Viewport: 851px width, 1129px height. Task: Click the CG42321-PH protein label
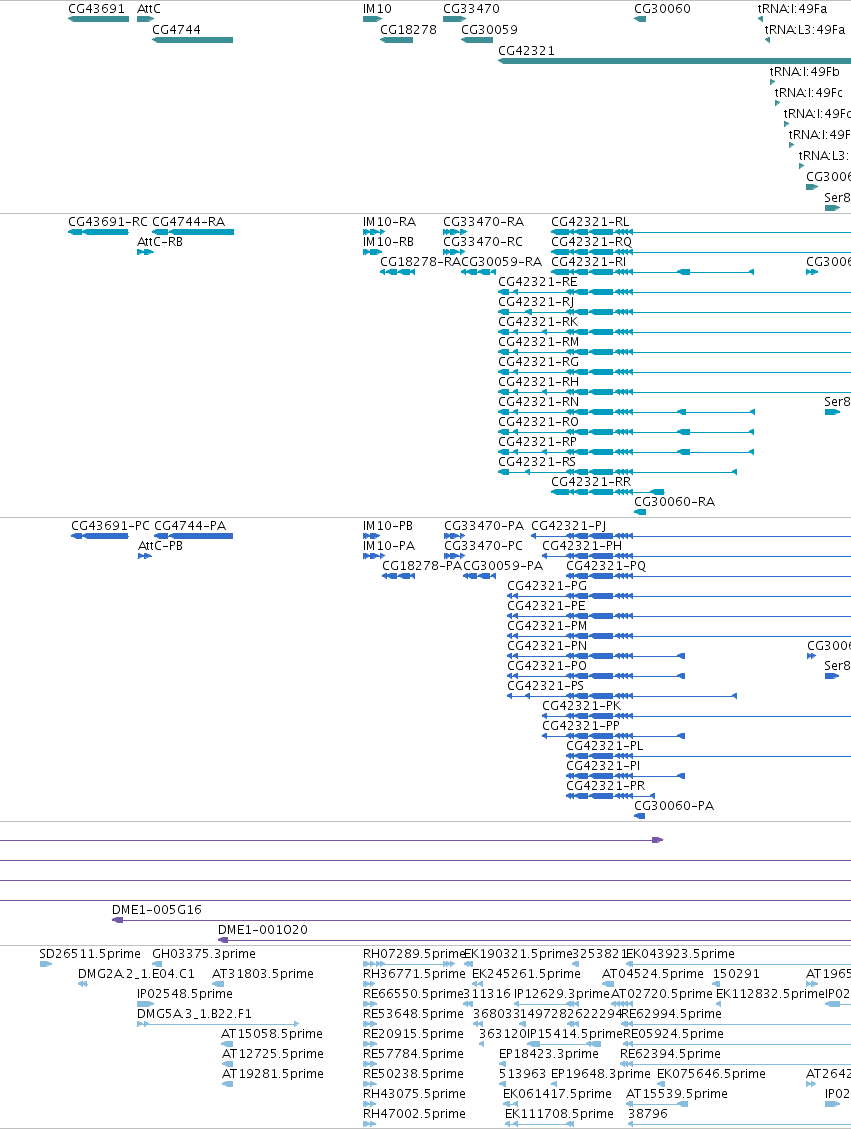click(582, 546)
